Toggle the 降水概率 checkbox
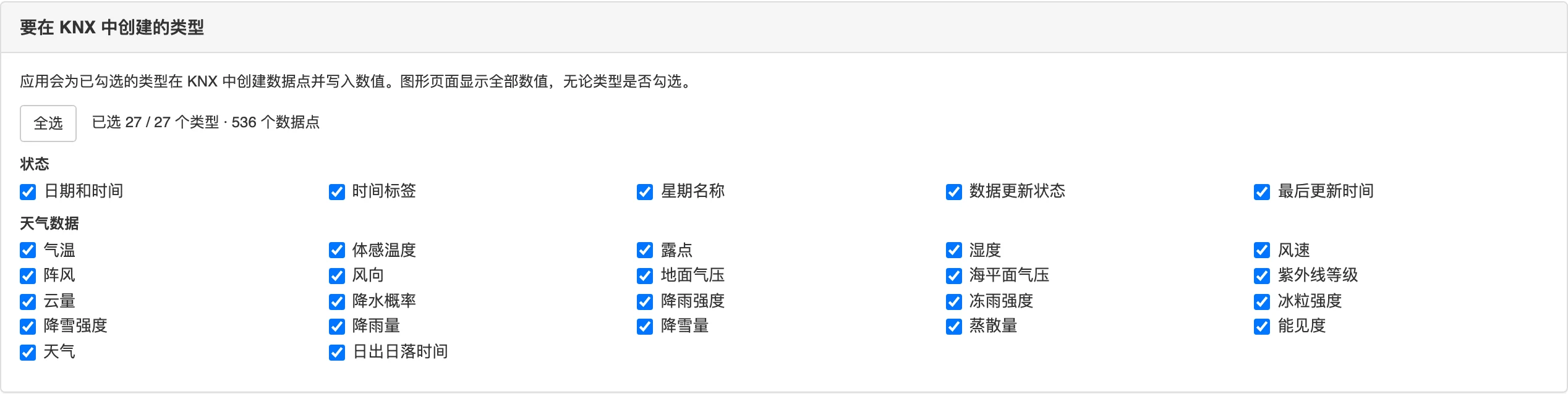 pyautogui.click(x=336, y=301)
